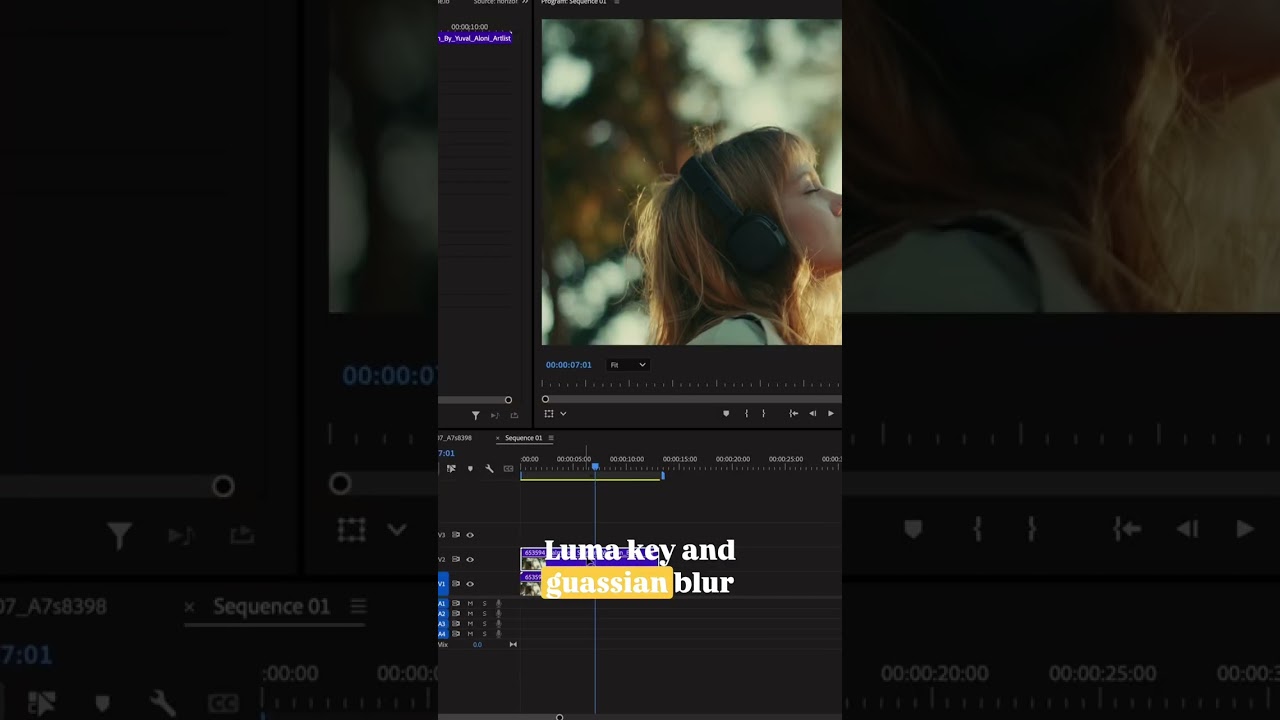This screenshot has width=1280, height=720.
Task: Click the Go to In point icon
Action: (x=793, y=413)
